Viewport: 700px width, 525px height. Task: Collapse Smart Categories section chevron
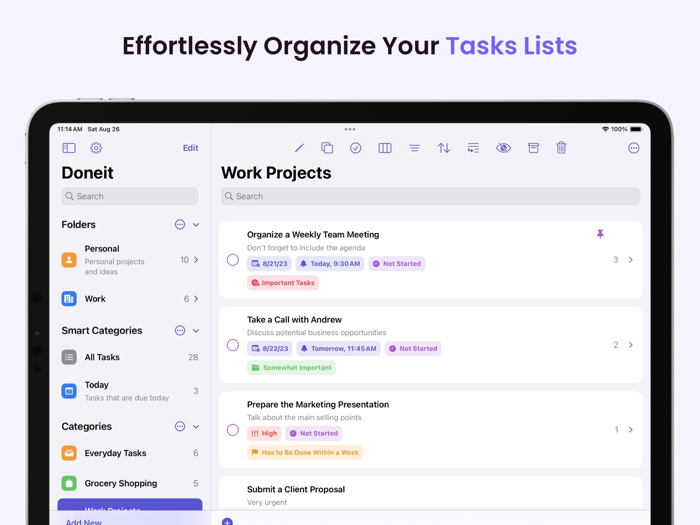coord(196,330)
